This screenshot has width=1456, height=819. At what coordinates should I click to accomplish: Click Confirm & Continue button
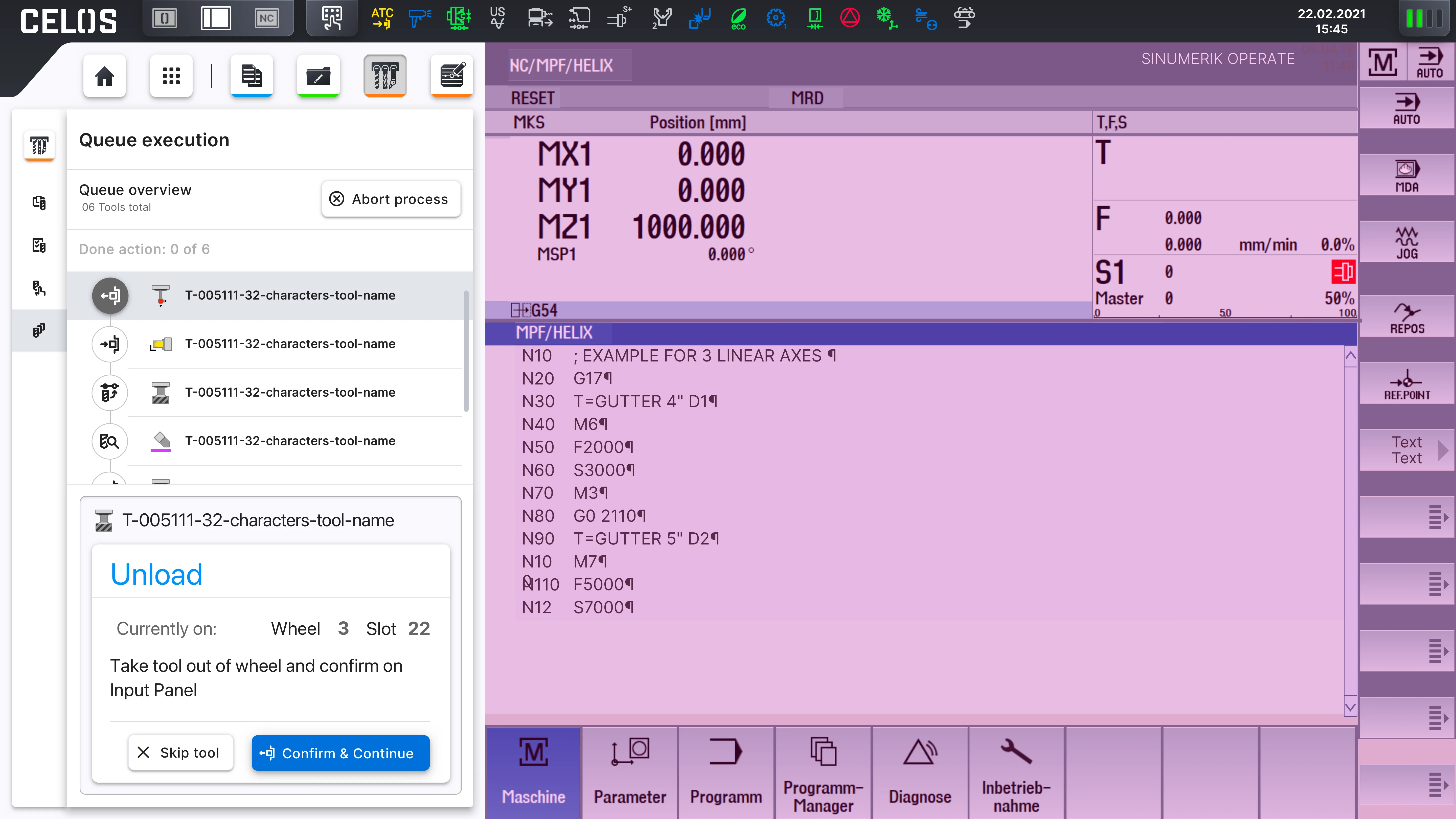[x=341, y=752]
